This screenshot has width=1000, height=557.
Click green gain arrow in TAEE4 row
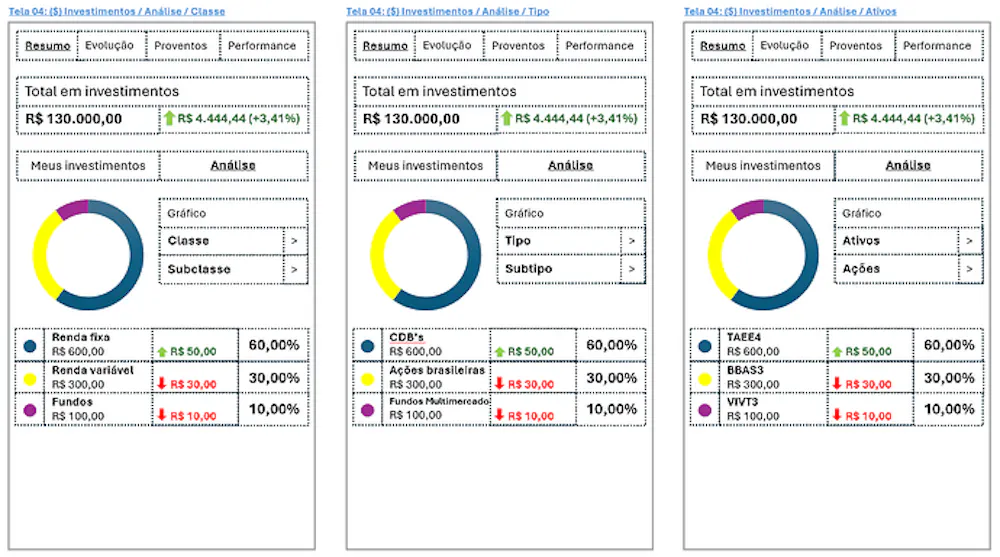coord(837,352)
